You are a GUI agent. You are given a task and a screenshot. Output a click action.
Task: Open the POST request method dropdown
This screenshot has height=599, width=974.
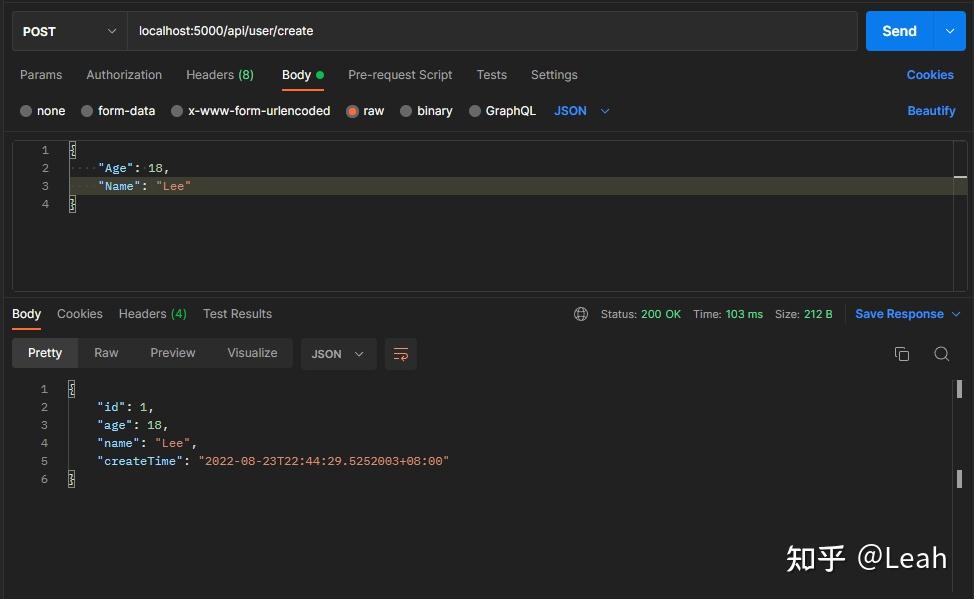[x=68, y=31]
